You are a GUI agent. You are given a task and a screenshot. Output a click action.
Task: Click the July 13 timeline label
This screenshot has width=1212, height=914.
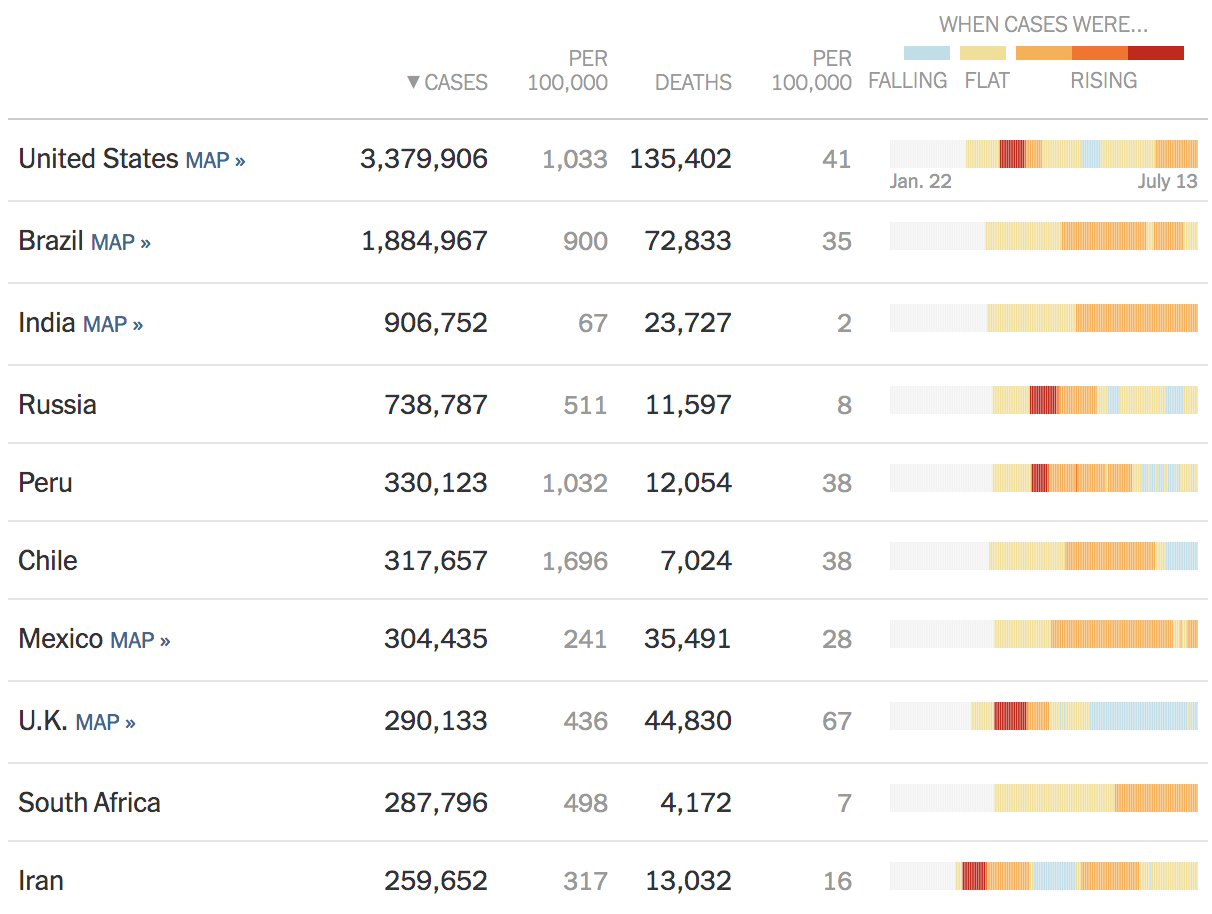(x=1168, y=181)
